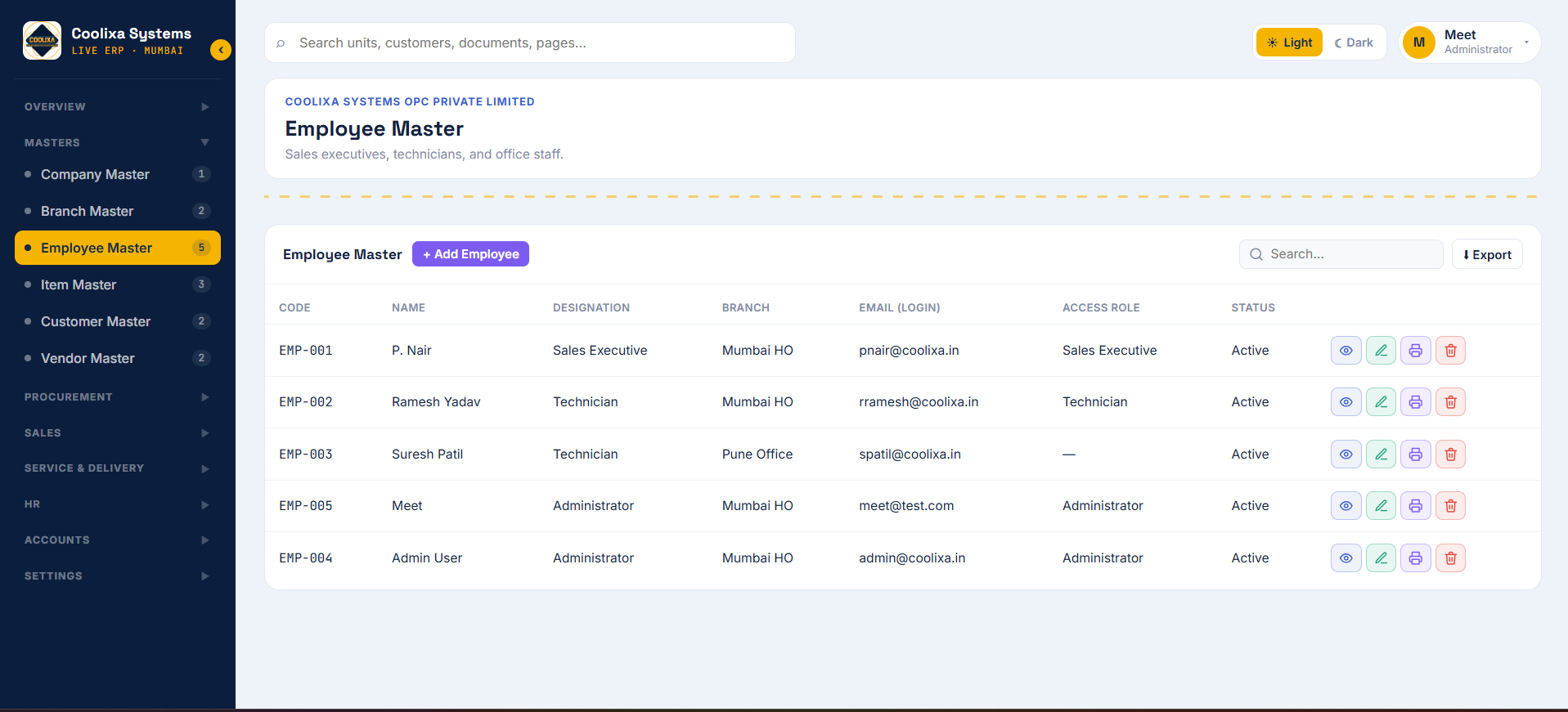
Task: Collapse the sidebar with the yellow arrow
Action: tap(220, 50)
